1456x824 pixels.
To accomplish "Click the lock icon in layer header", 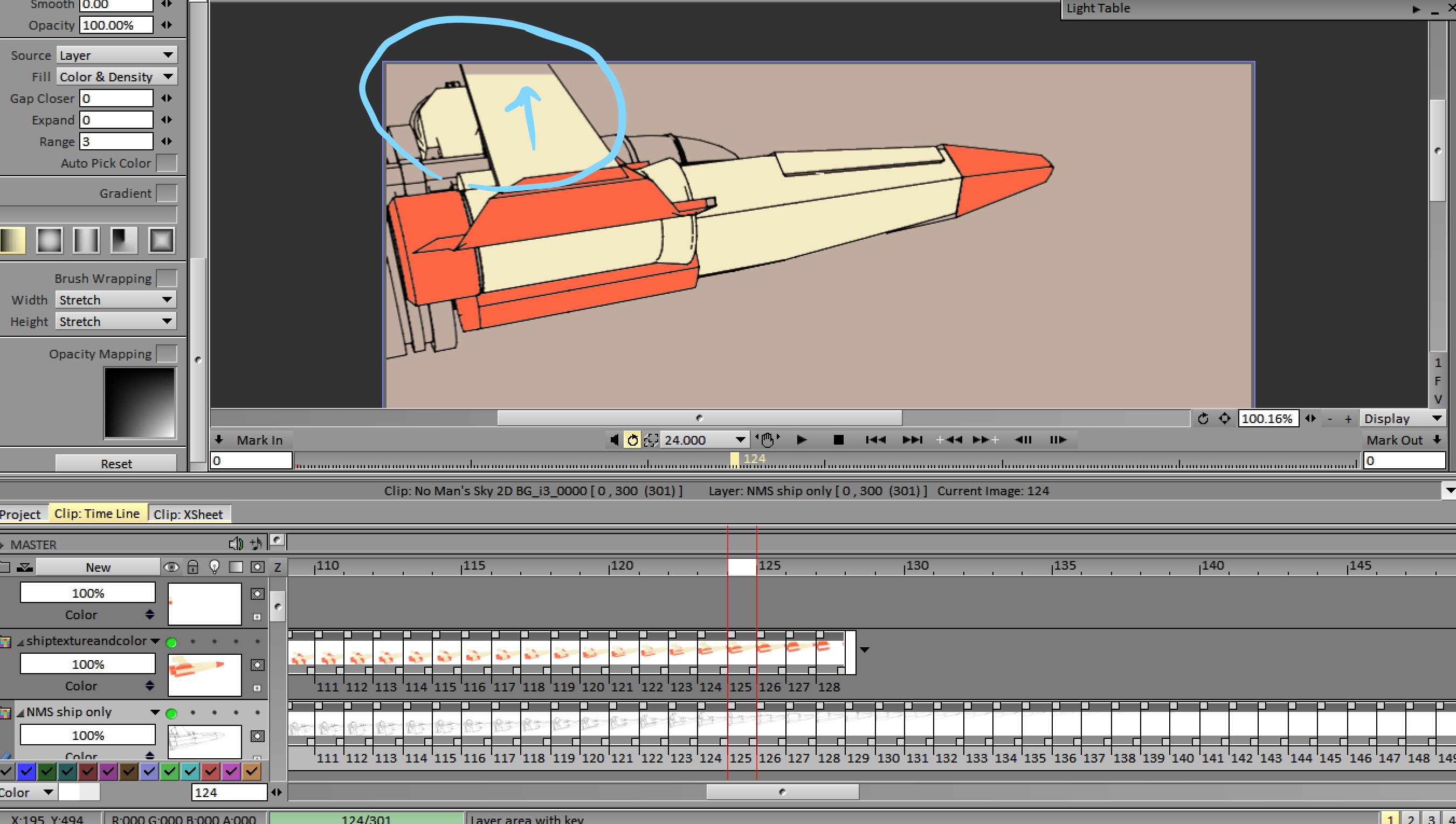I will pyautogui.click(x=192, y=567).
